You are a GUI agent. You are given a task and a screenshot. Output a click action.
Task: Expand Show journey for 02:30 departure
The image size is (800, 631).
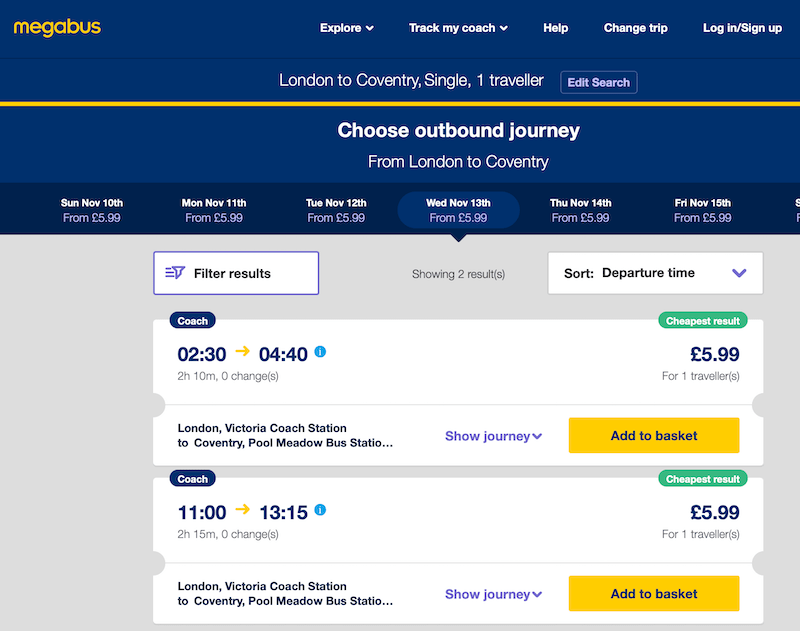pos(493,436)
